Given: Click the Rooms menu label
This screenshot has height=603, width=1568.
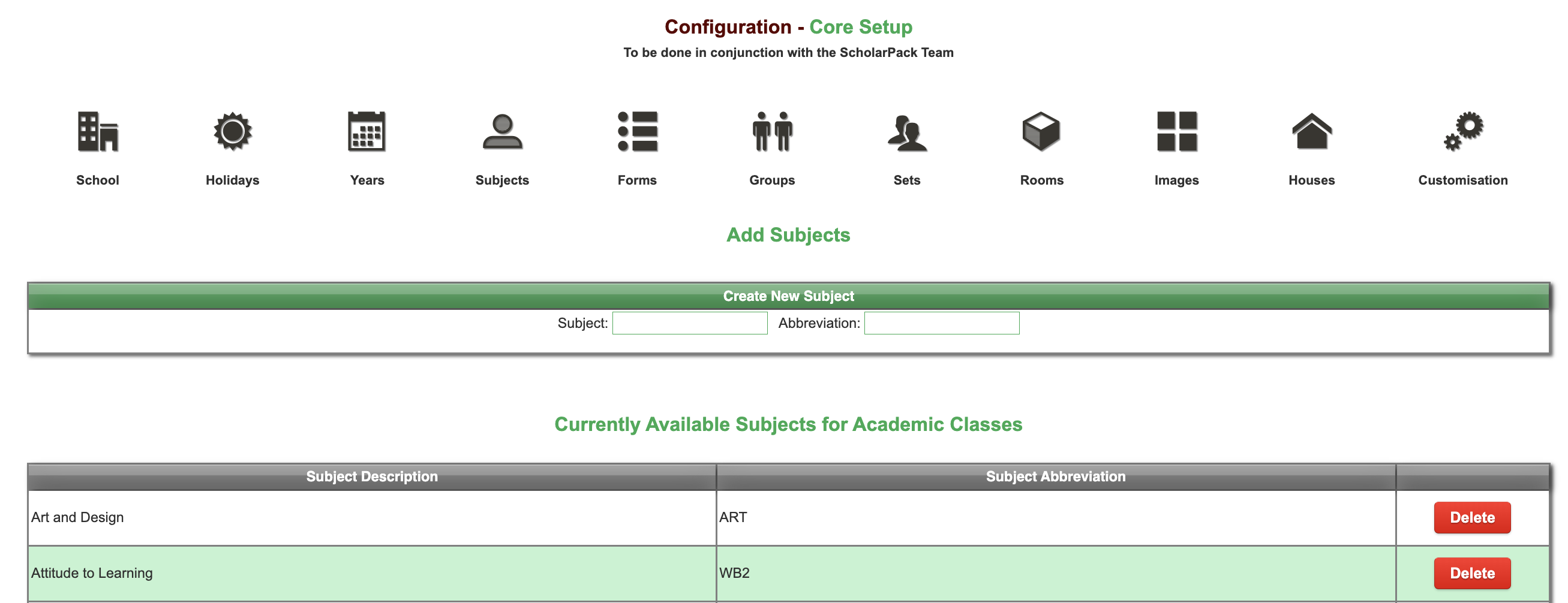Looking at the screenshot, I should 1042,180.
